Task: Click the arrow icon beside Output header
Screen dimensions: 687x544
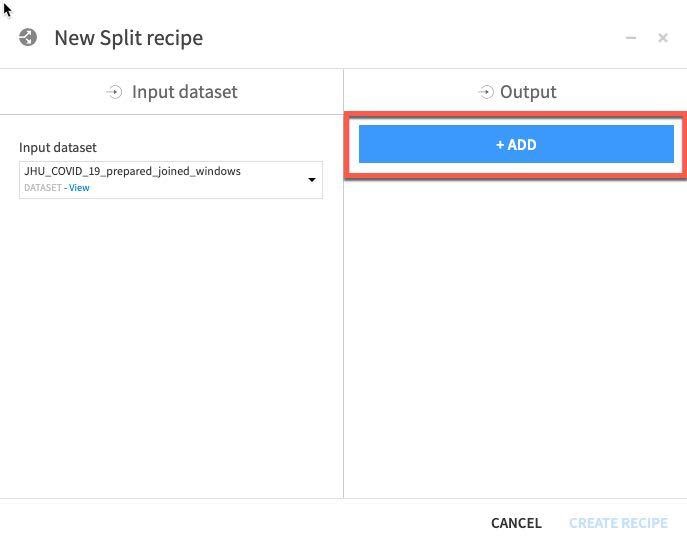Action: coord(486,92)
